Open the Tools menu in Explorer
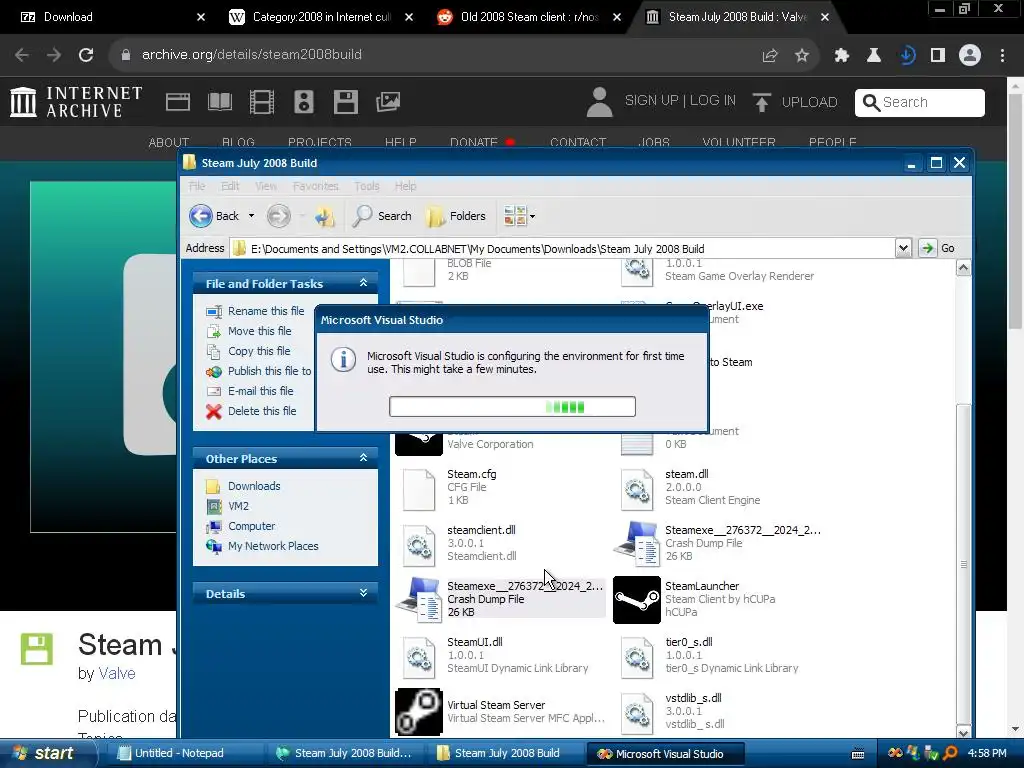Screen dimensions: 1024x768 coord(366,186)
